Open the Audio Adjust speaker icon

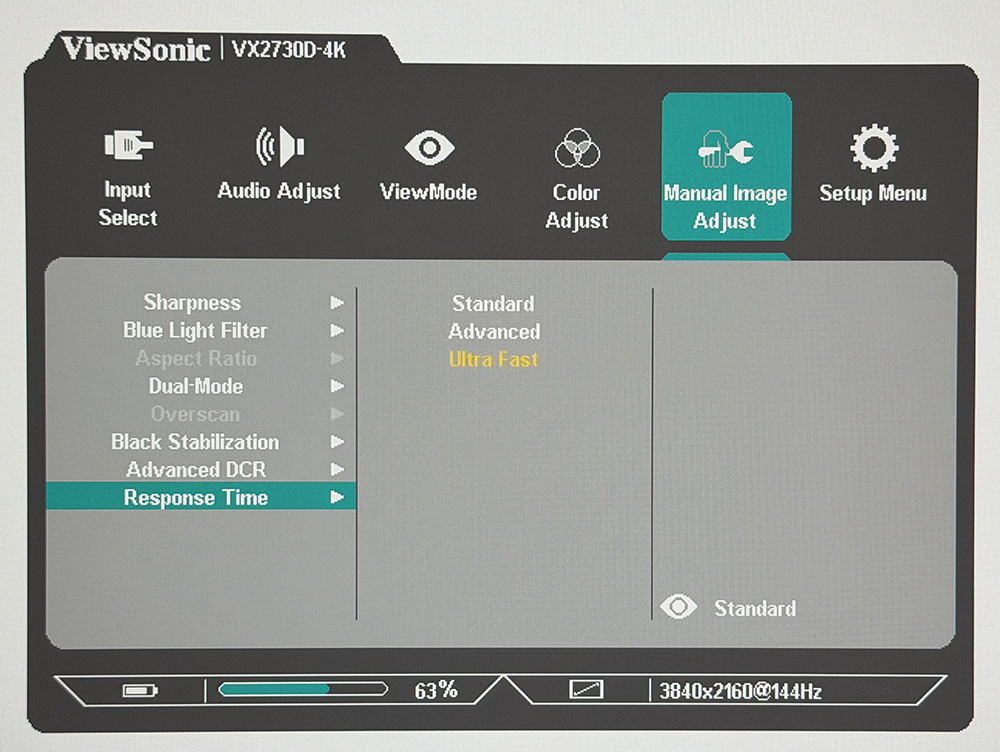pos(279,146)
